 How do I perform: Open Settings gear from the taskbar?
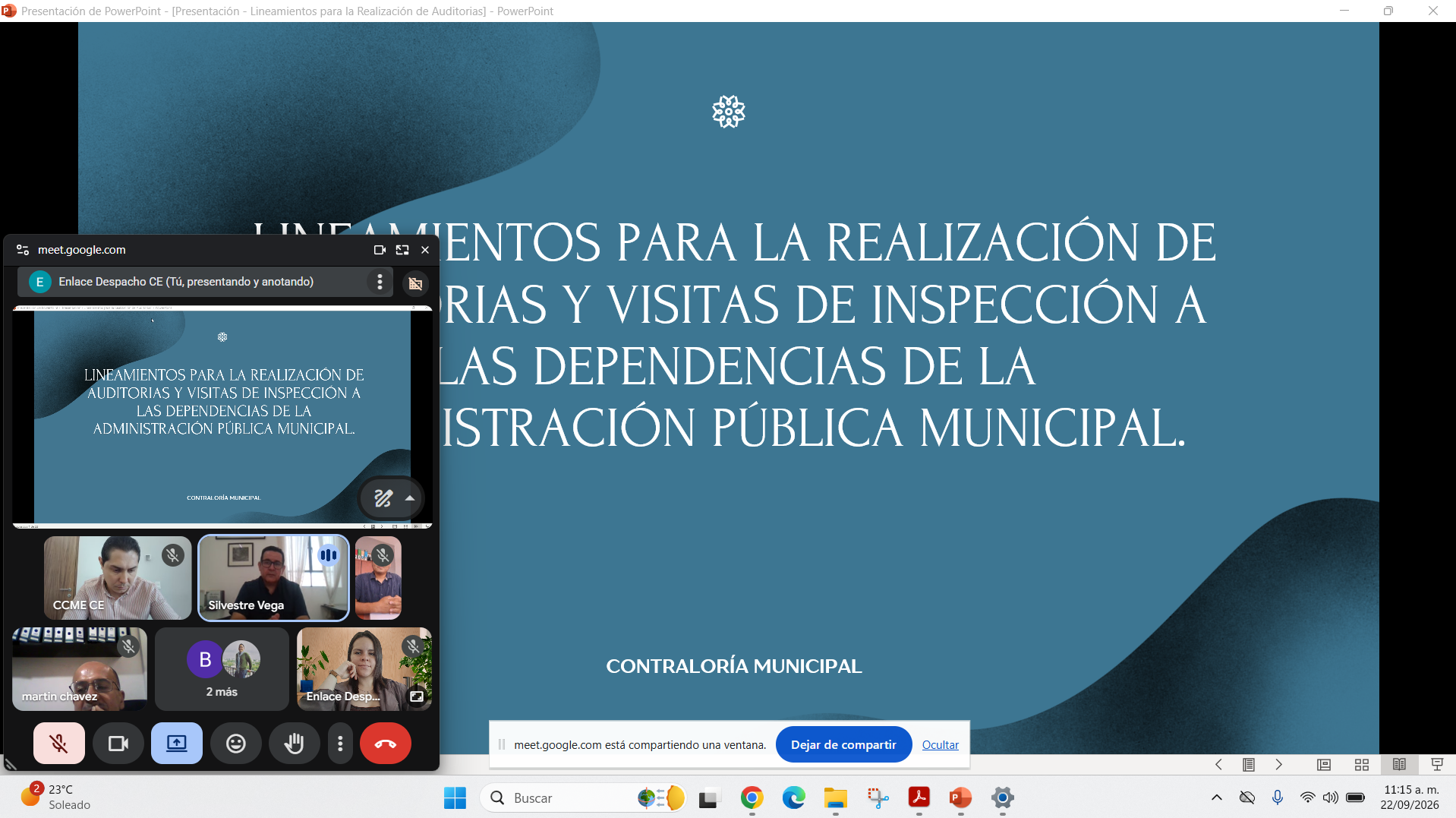click(1003, 798)
